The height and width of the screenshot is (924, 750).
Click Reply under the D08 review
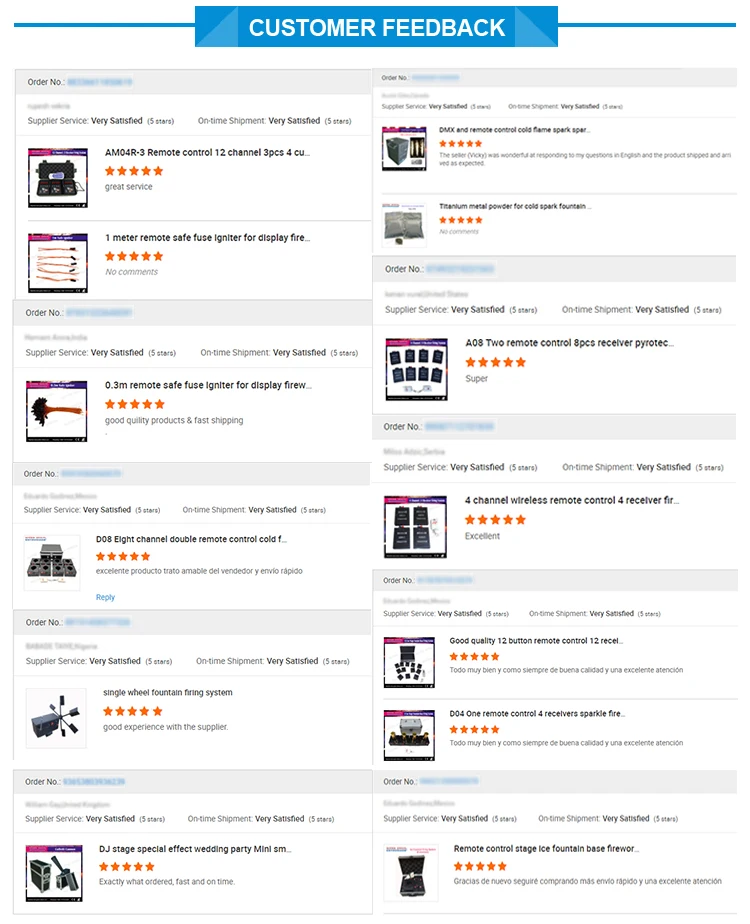[105, 597]
